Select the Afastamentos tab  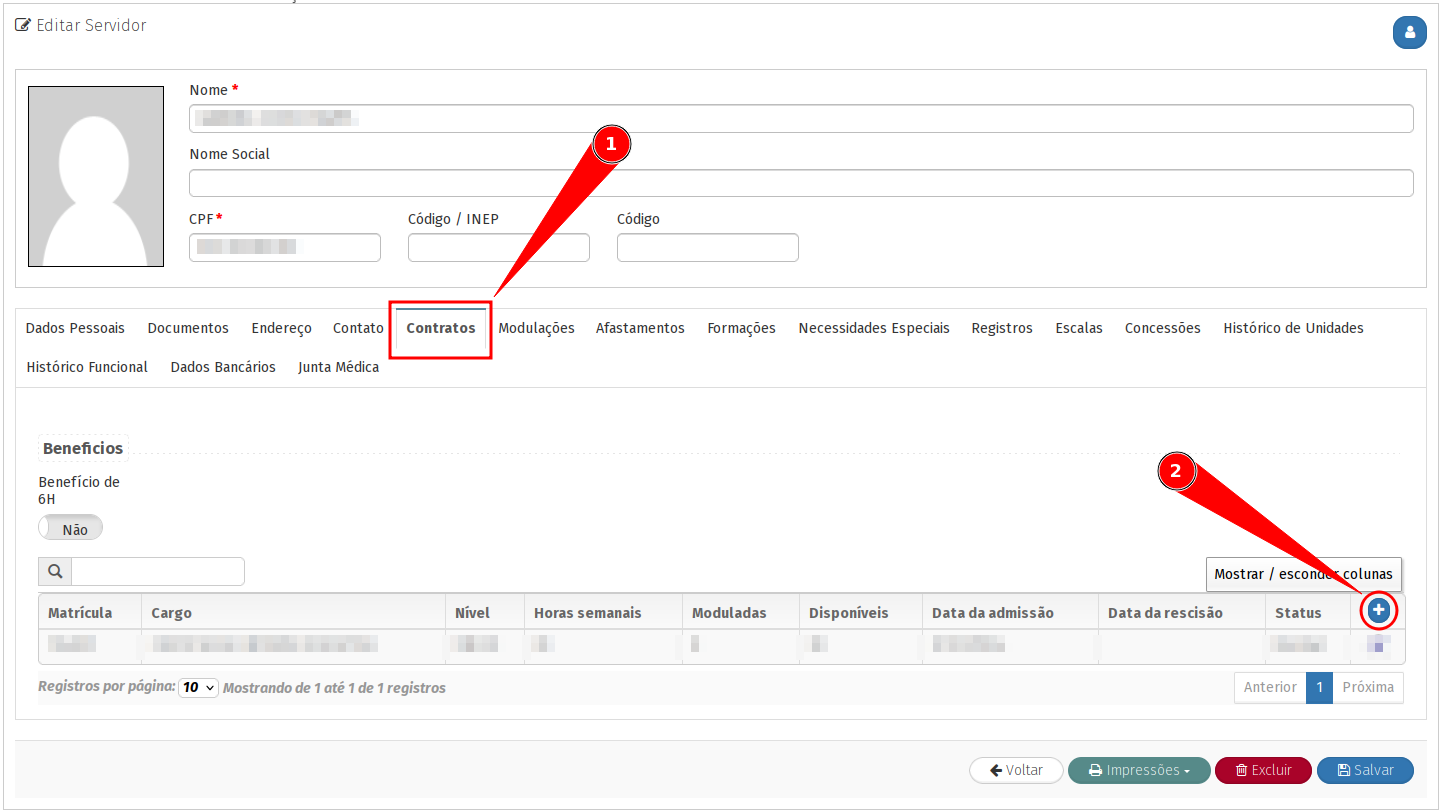[x=640, y=328]
